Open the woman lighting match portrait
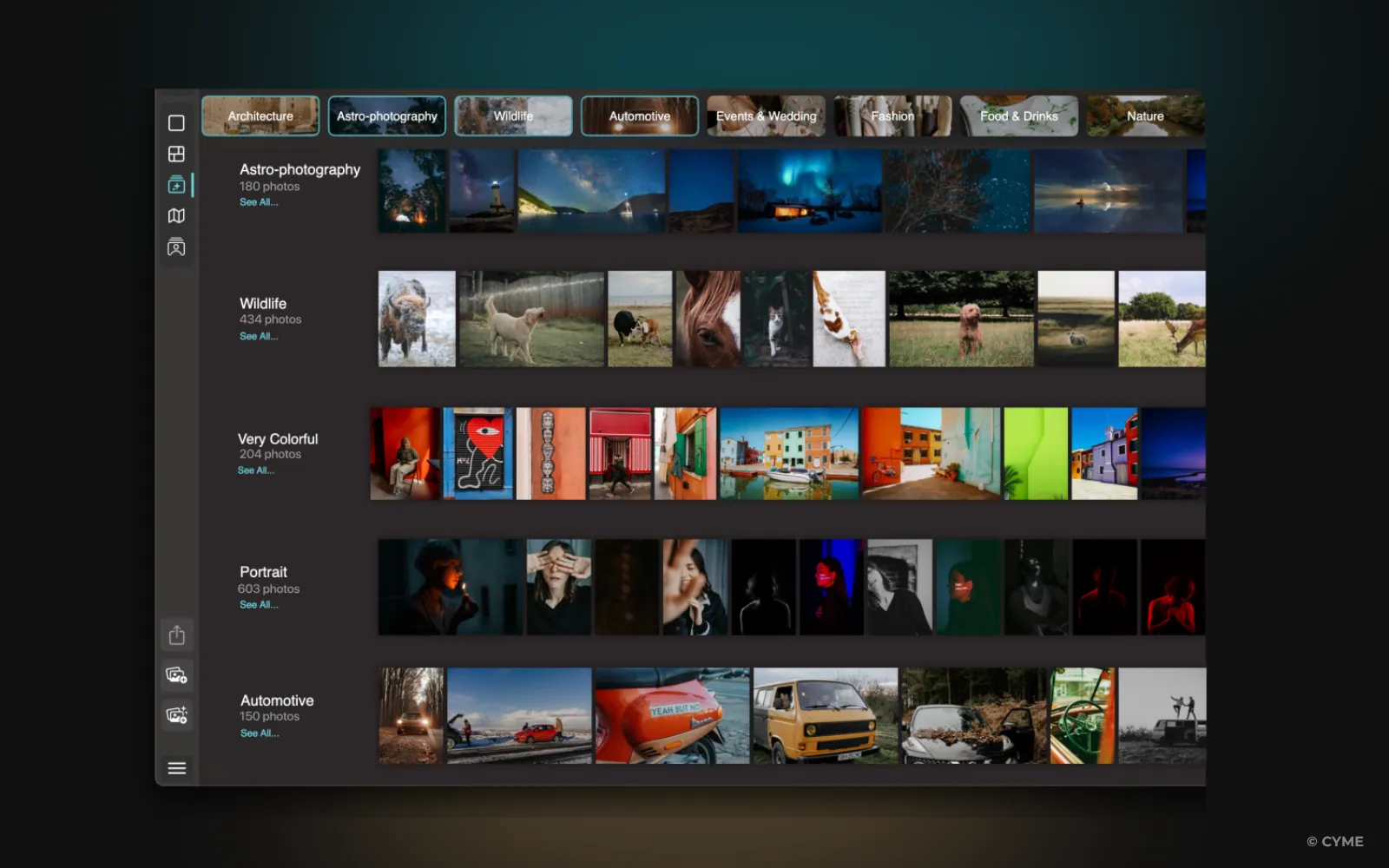 [451, 587]
